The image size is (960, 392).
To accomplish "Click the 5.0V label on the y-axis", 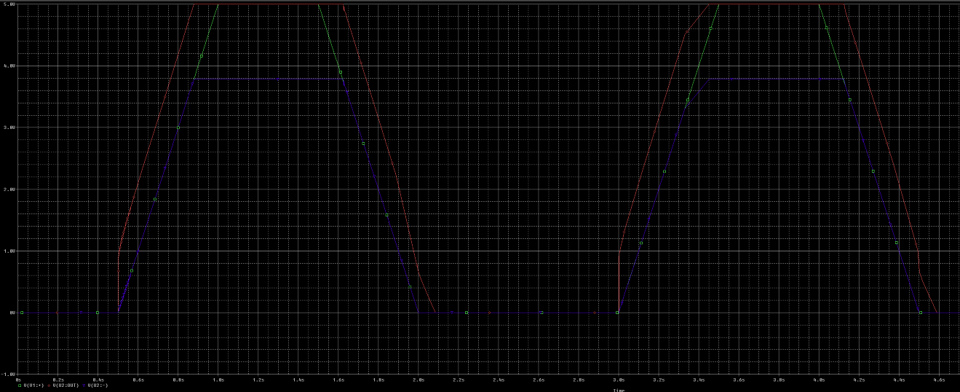I will (x=9, y=4).
